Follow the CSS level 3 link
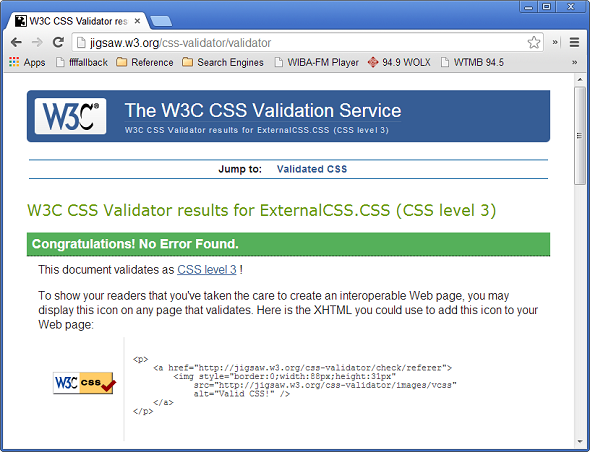The height and width of the screenshot is (452, 590). pyautogui.click(x=207, y=269)
